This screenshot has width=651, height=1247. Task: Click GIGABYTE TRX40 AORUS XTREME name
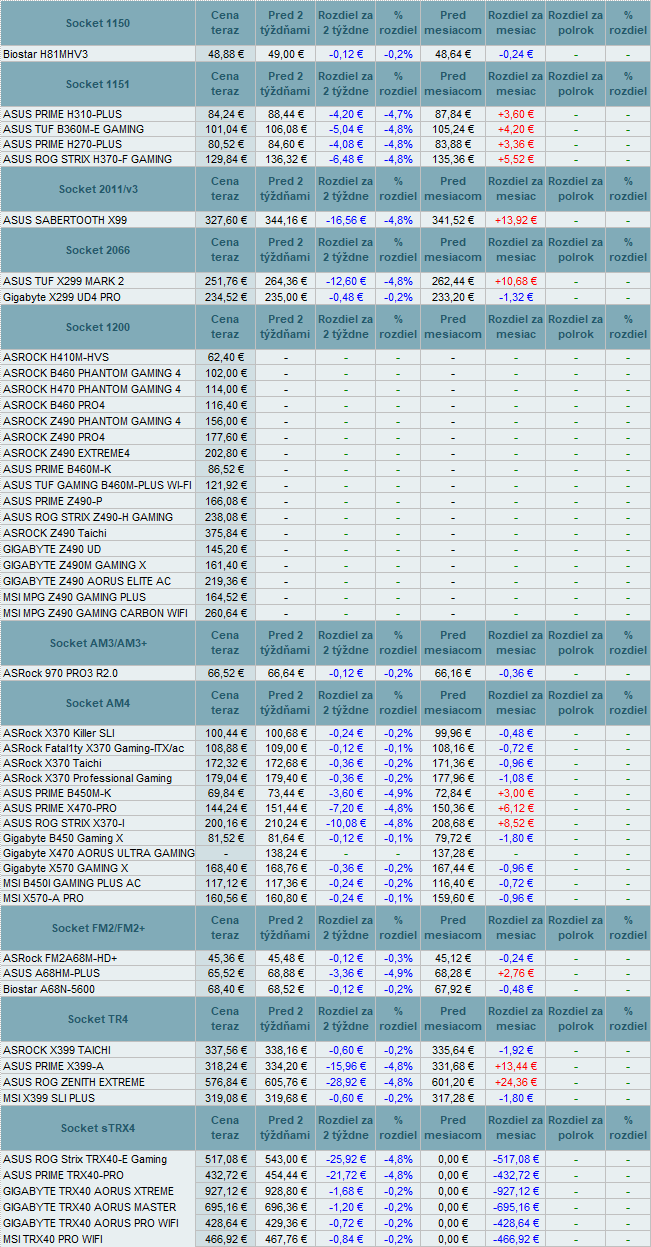(88, 1191)
